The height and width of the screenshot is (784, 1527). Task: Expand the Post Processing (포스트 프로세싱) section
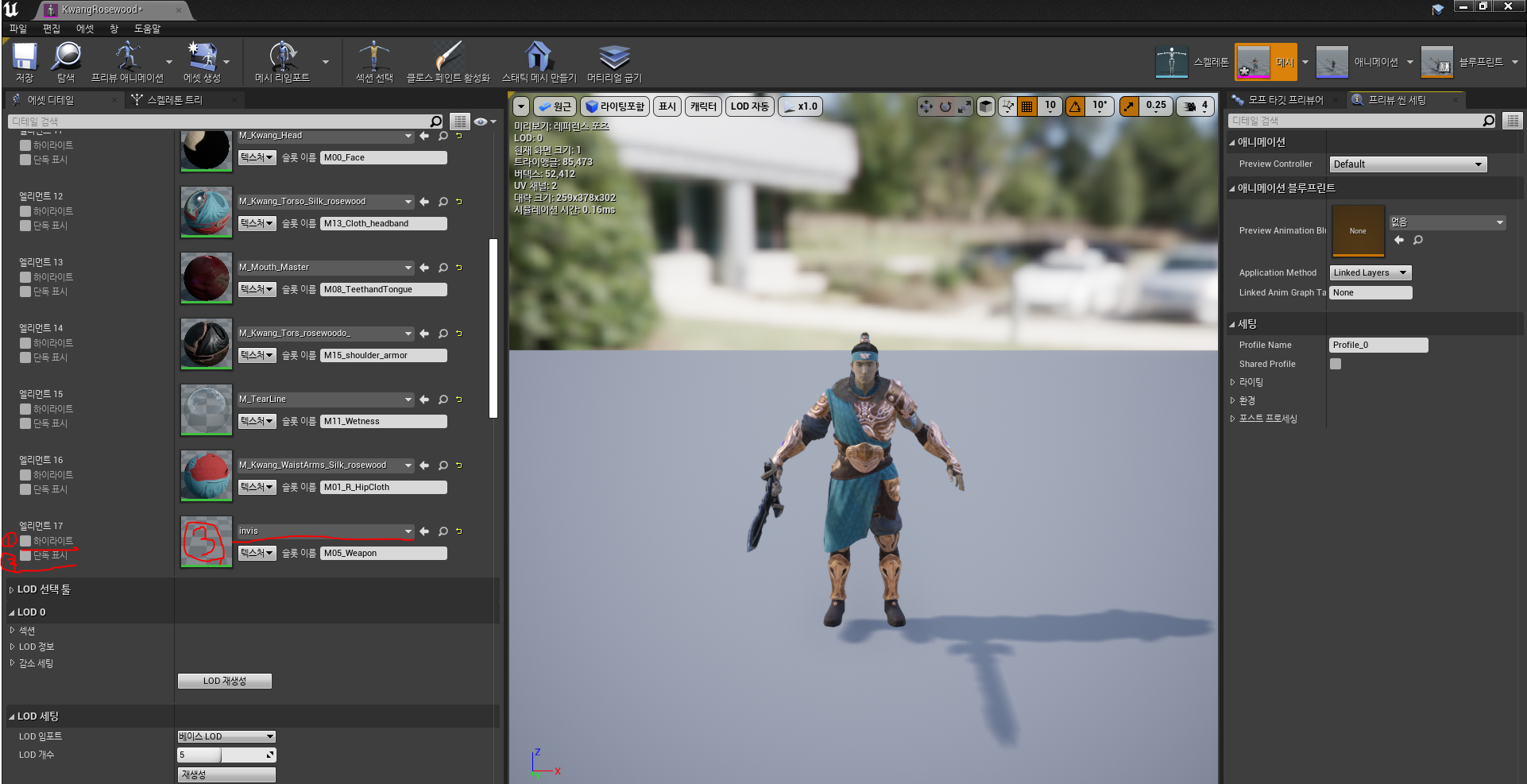pos(1233,419)
